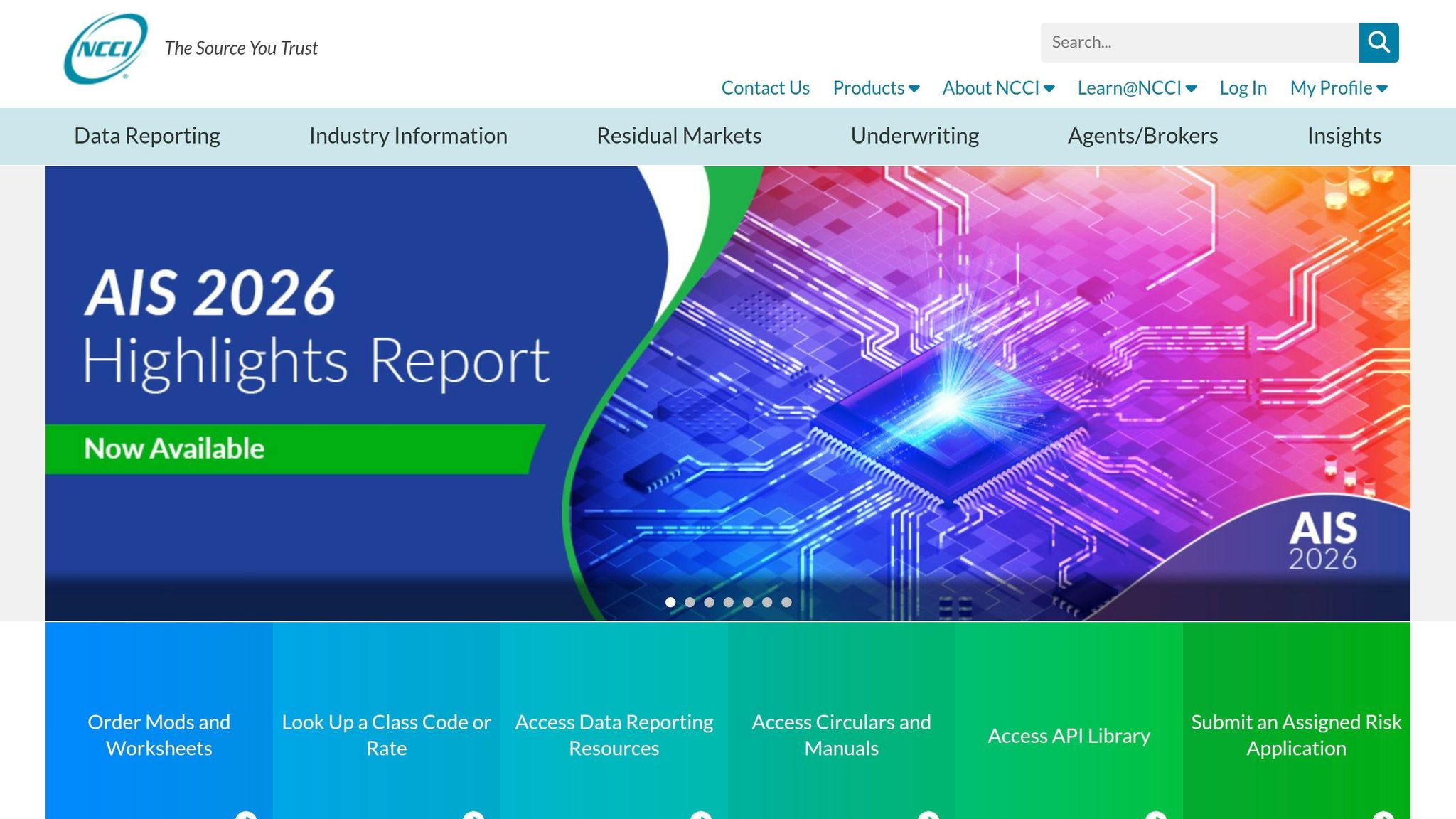Open the Data Reporting menu
This screenshot has width=1456, height=819.
coord(147,136)
